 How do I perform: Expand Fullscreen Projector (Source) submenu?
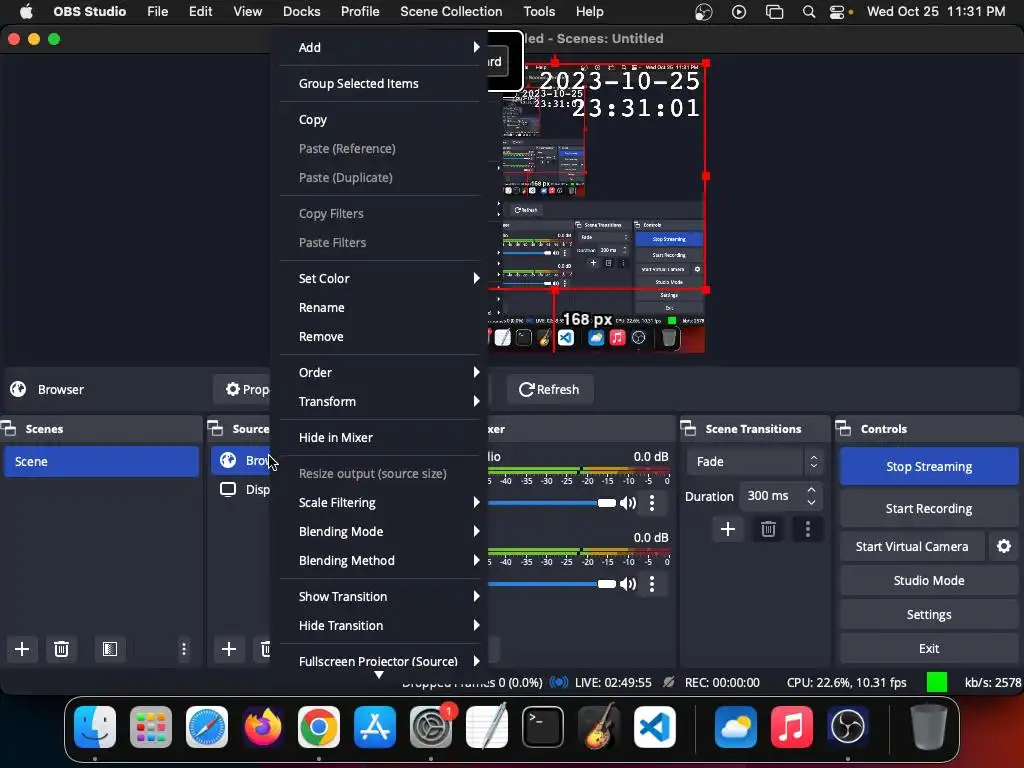click(380, 661)
